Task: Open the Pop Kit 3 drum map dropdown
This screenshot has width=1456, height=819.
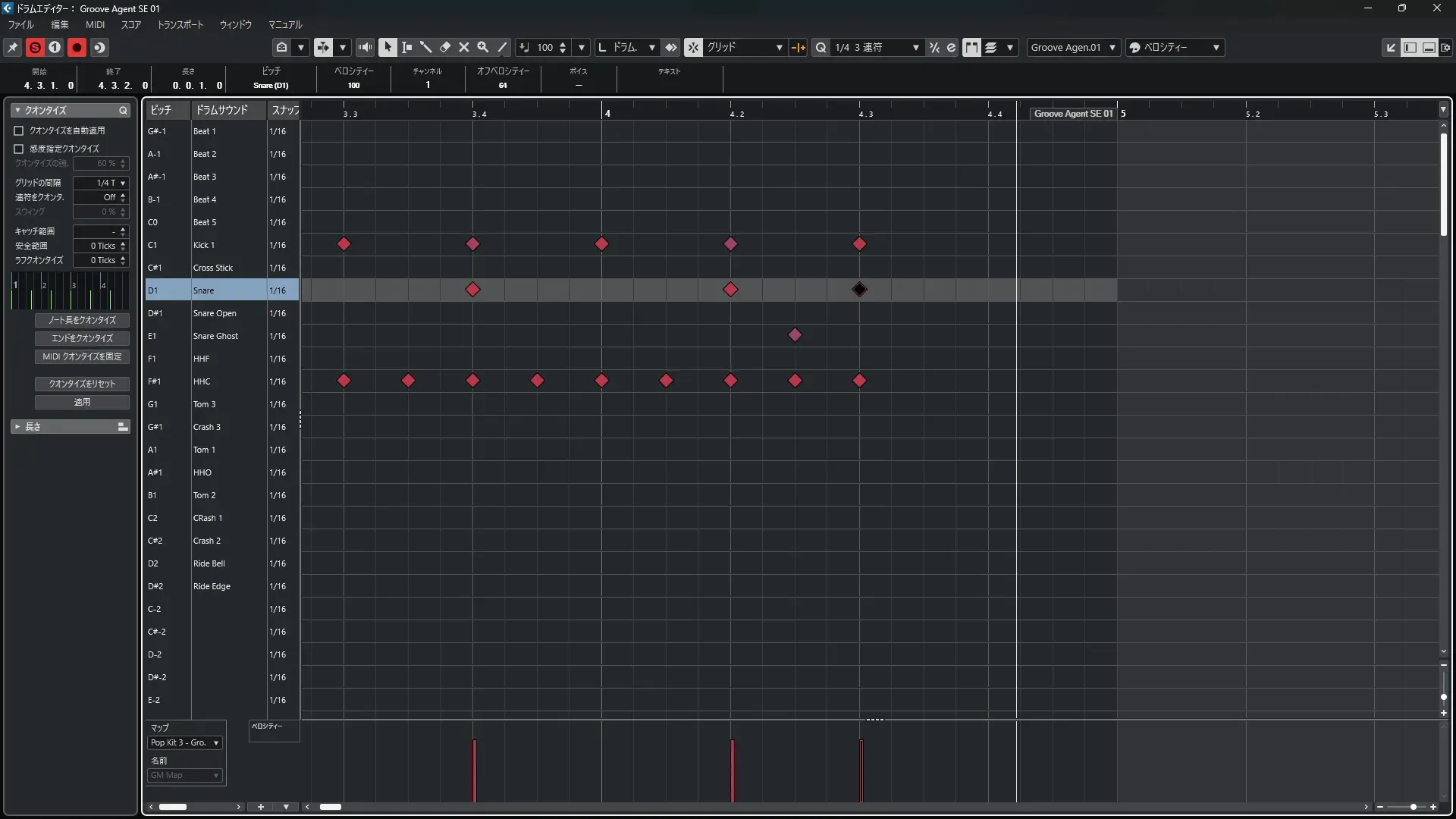Action: coord(185,742)
